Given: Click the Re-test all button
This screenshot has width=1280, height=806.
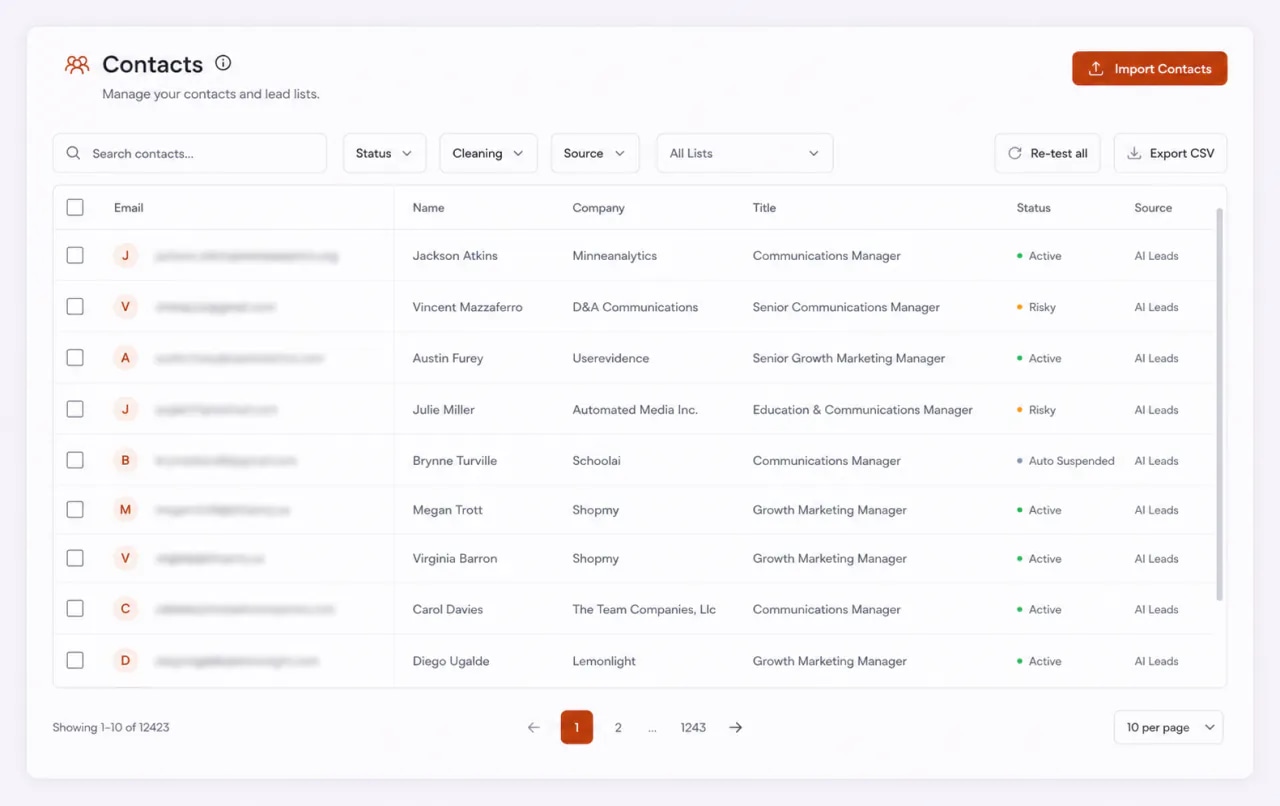Looking at the screenshot, I should (x=1047, y=153).
